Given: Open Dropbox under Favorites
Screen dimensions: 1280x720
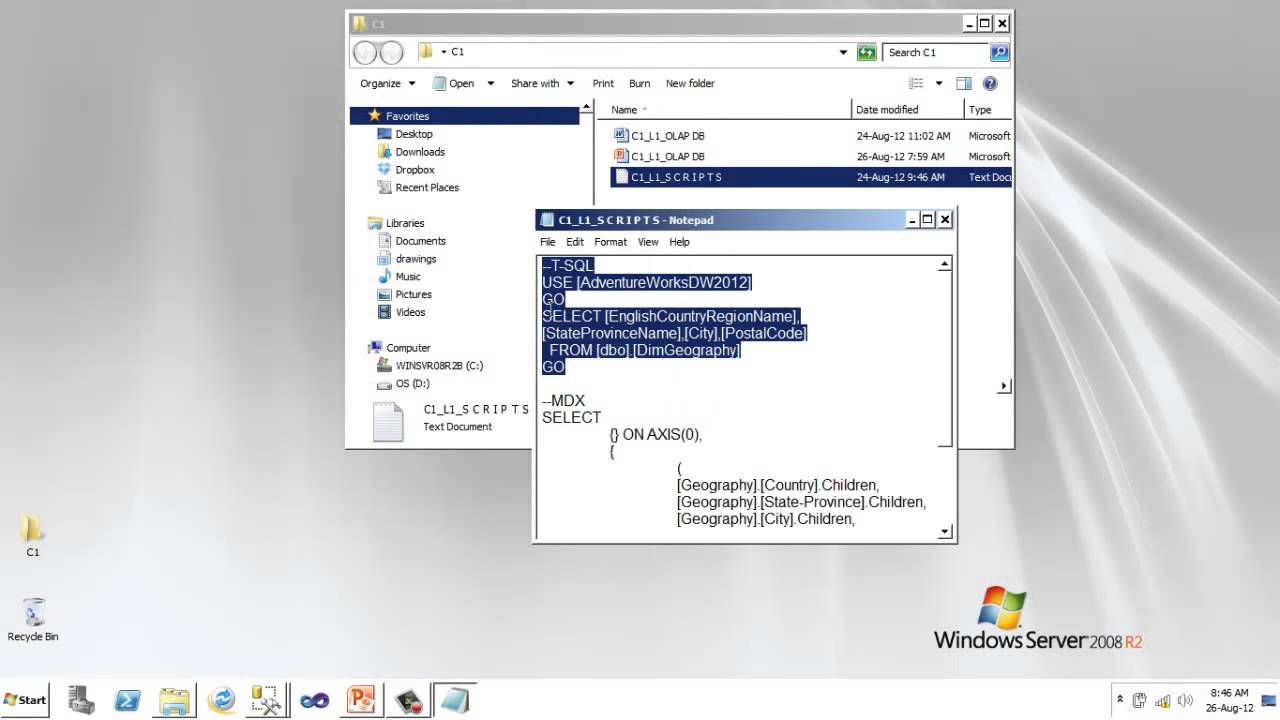Looking at the screenshot, I should pyautogui.click(x=414, y=170).
